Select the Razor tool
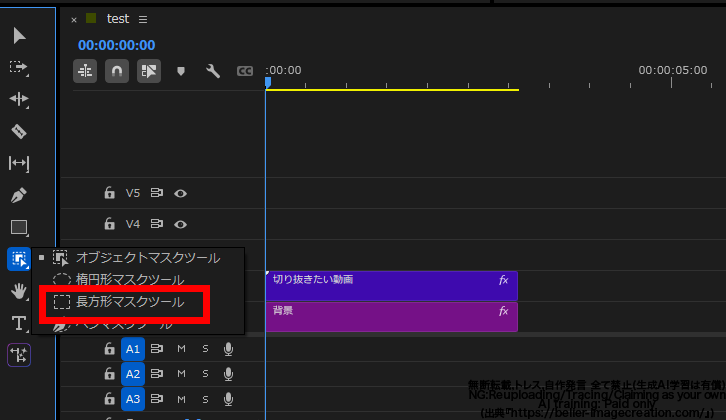 click(x=19, y=132)
